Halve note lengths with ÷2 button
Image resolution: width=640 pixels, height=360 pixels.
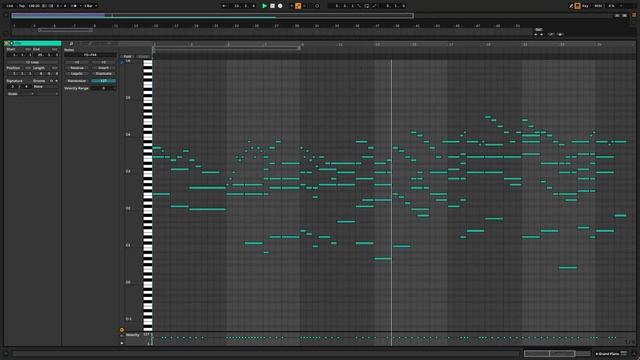pyautogui.click(x=77, y=62)
